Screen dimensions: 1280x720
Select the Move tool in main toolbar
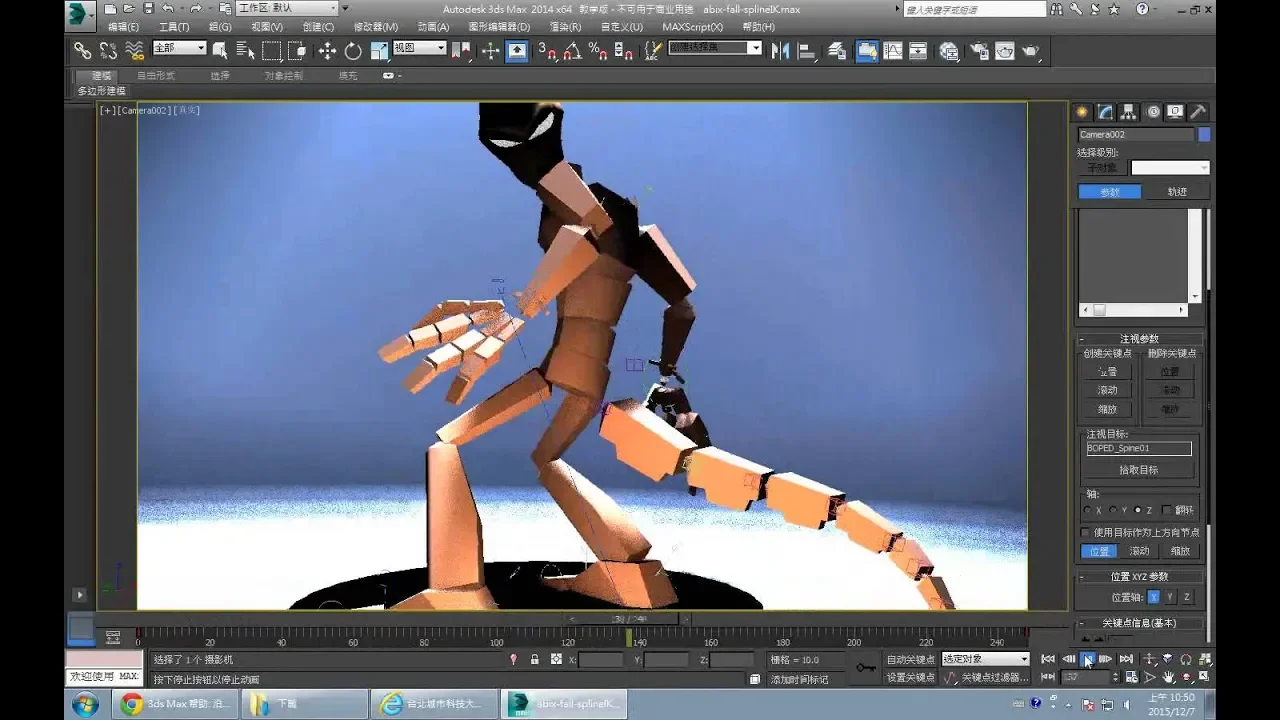point(327,51)
